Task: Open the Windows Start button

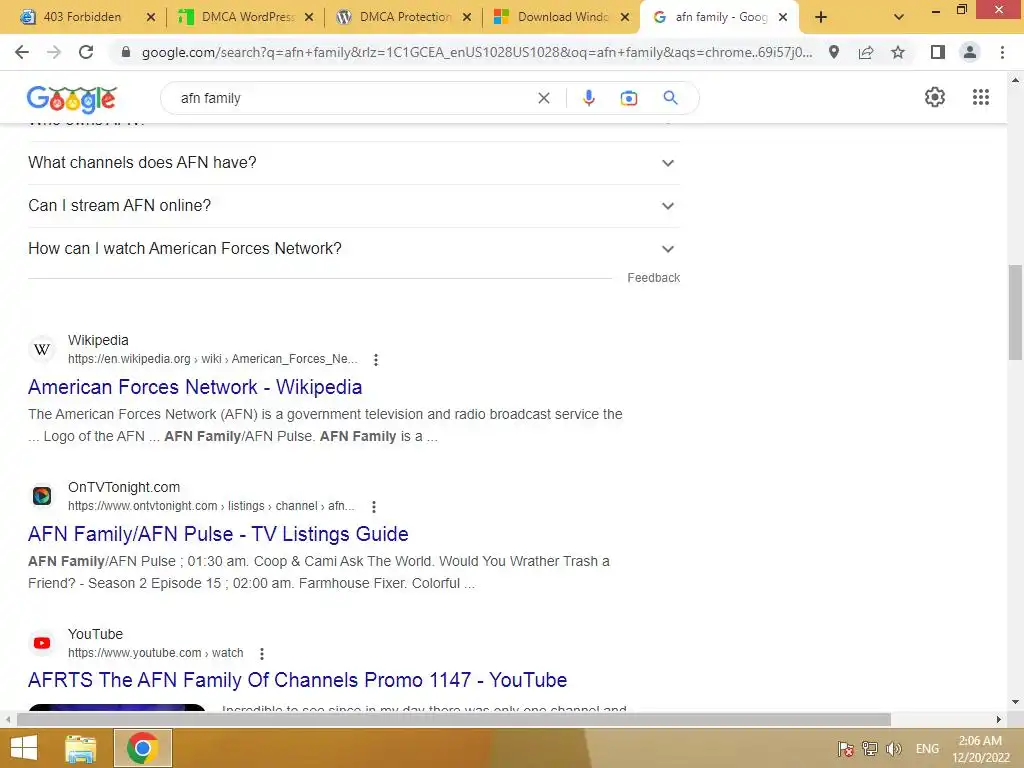Action: 24,748
